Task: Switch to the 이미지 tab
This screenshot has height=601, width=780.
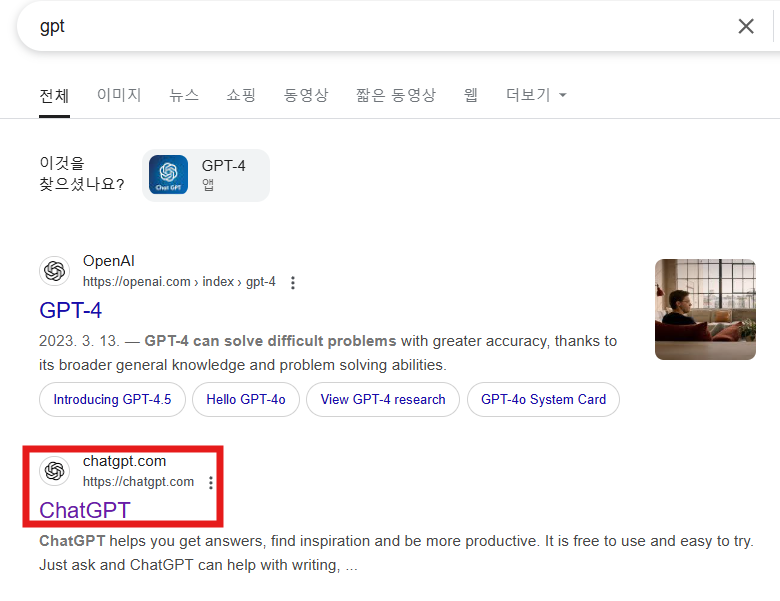Action: pyautogui.click(x=119, y=95)
